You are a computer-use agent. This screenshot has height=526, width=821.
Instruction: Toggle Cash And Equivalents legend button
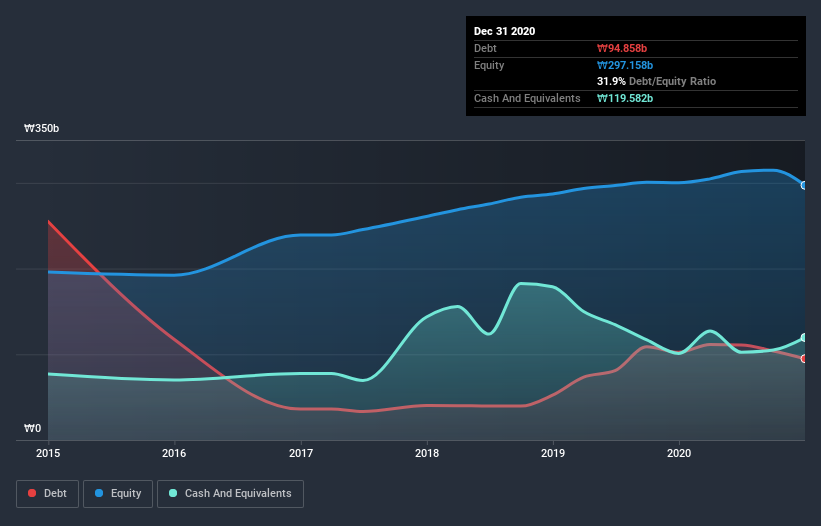[230, 494]
